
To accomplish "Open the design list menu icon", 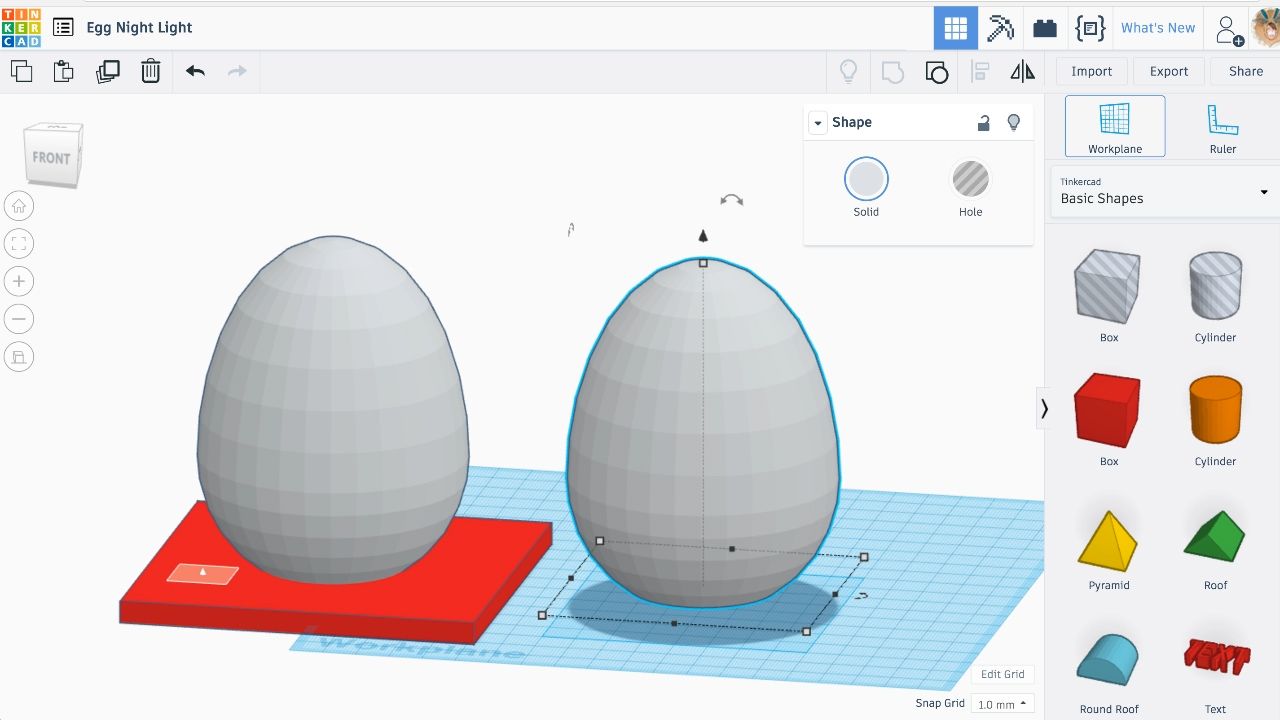I will coord(63,28).
